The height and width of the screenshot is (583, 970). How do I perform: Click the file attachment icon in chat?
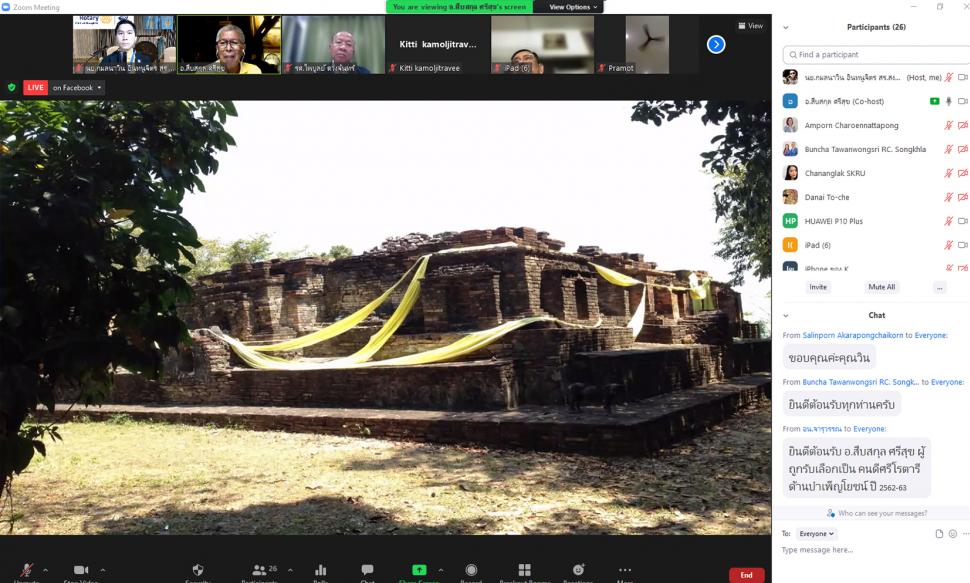[939, 533]
